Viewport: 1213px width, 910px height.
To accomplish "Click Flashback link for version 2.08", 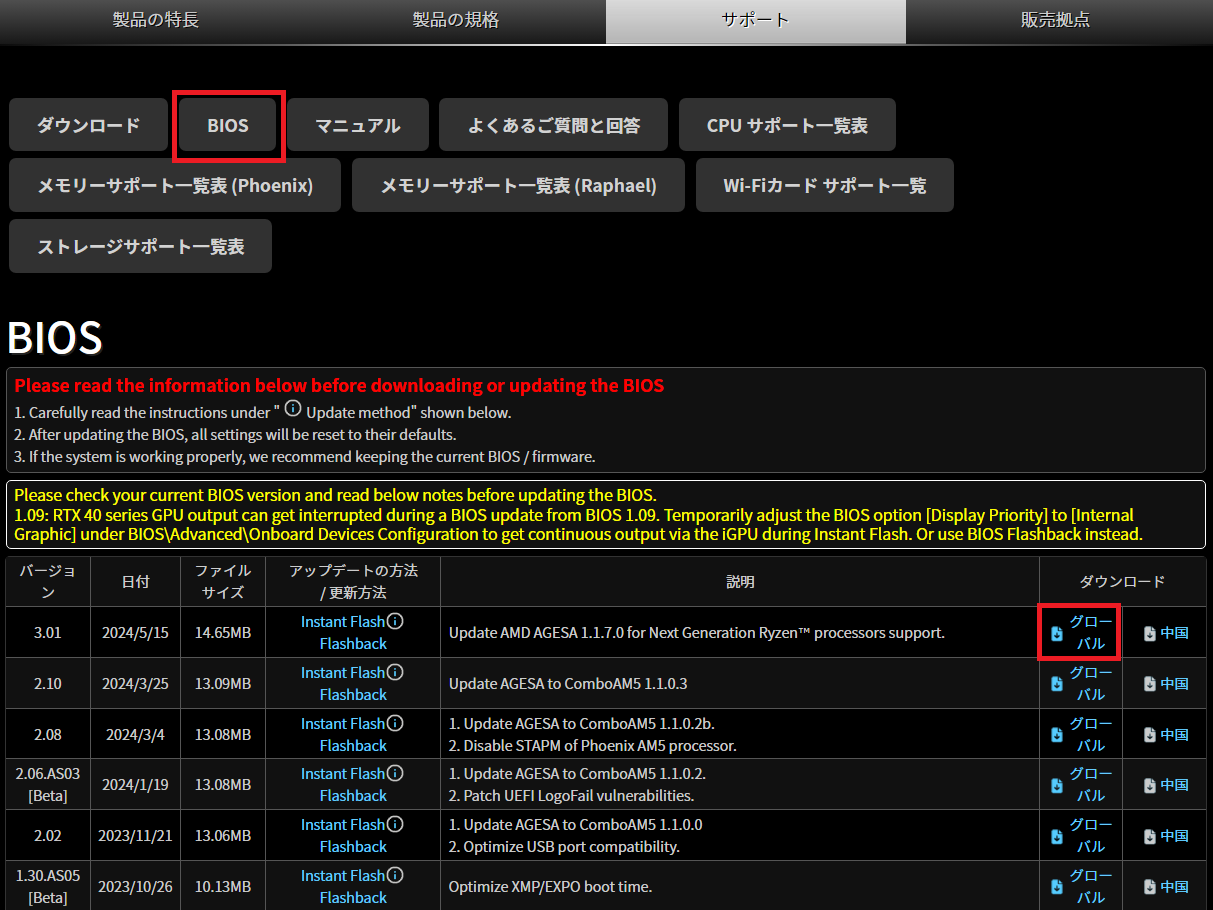I will (x=353, y=746).
